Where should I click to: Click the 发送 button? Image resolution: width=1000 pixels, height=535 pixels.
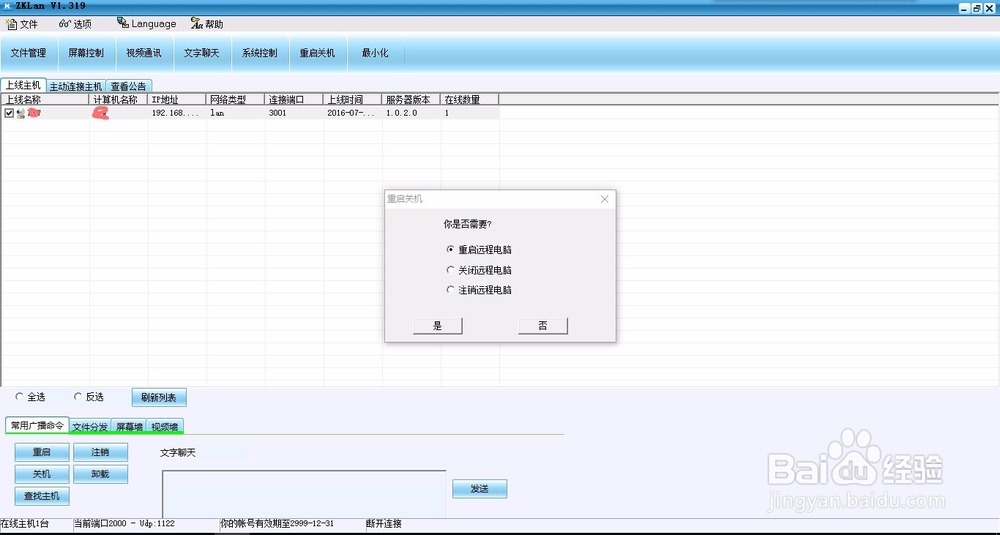480,489
